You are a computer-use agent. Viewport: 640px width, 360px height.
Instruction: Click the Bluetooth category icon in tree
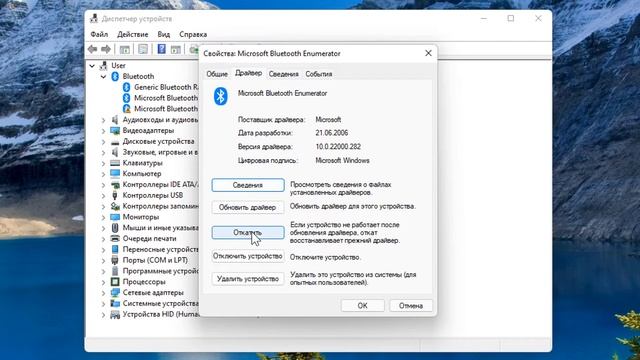tap(115, 76)
